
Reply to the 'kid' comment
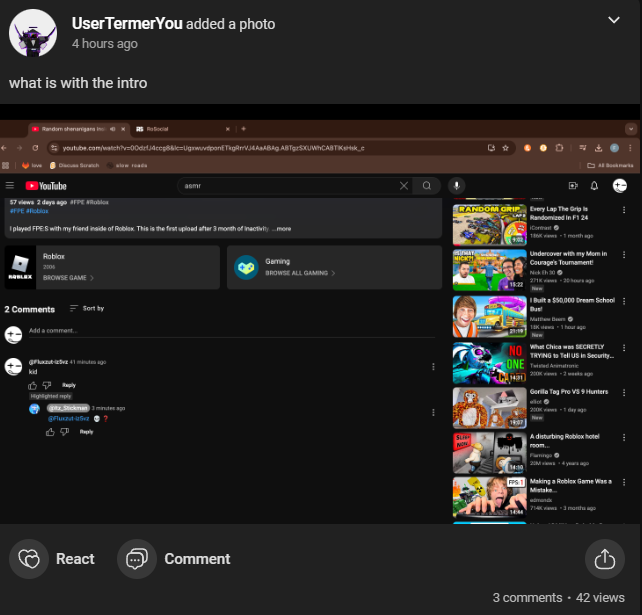69,385
